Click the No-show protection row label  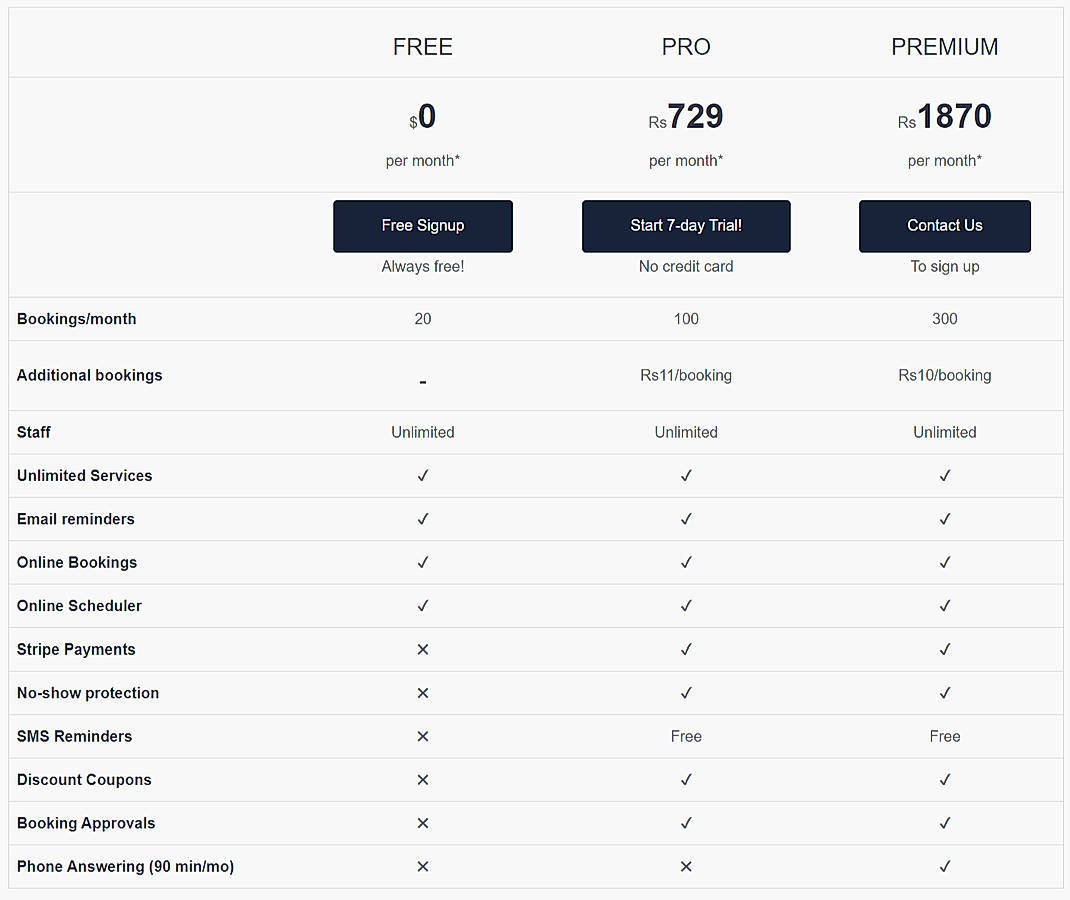click(x=88, y=693)
